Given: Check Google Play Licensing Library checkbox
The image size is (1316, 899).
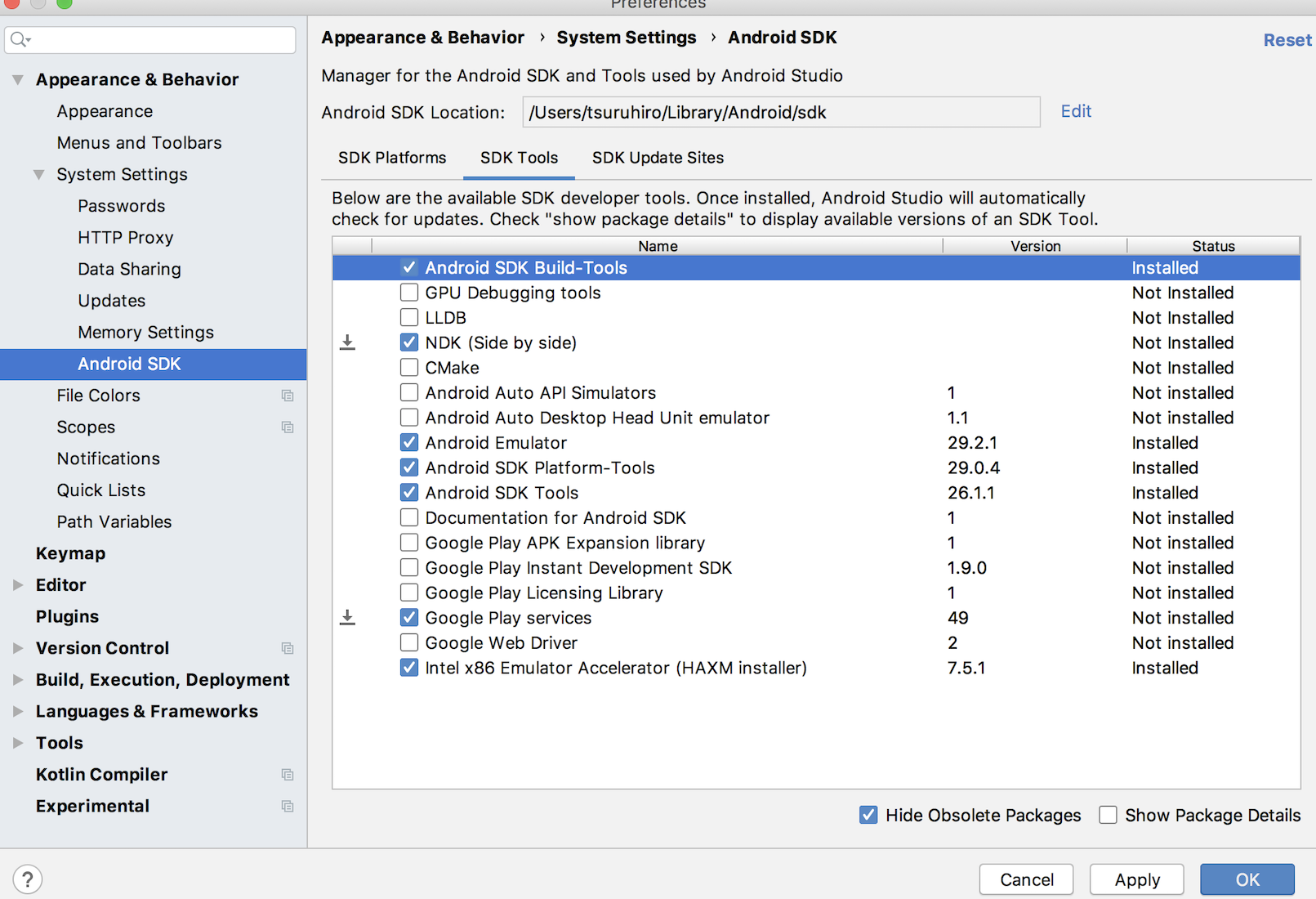Looking at the screenshot, I should [409, 593].
